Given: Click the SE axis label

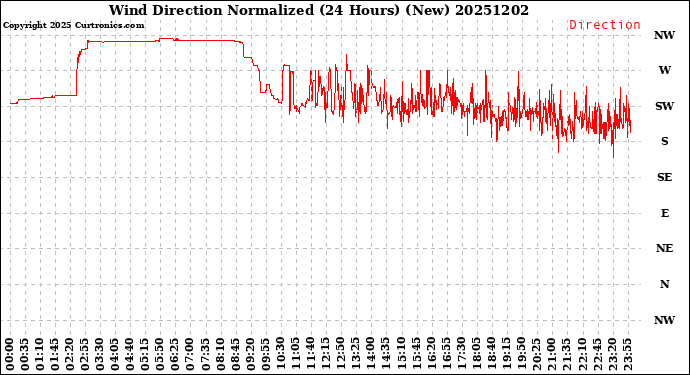Looking at the screenshot, I should pyautogui.click(x=664, y=177).
